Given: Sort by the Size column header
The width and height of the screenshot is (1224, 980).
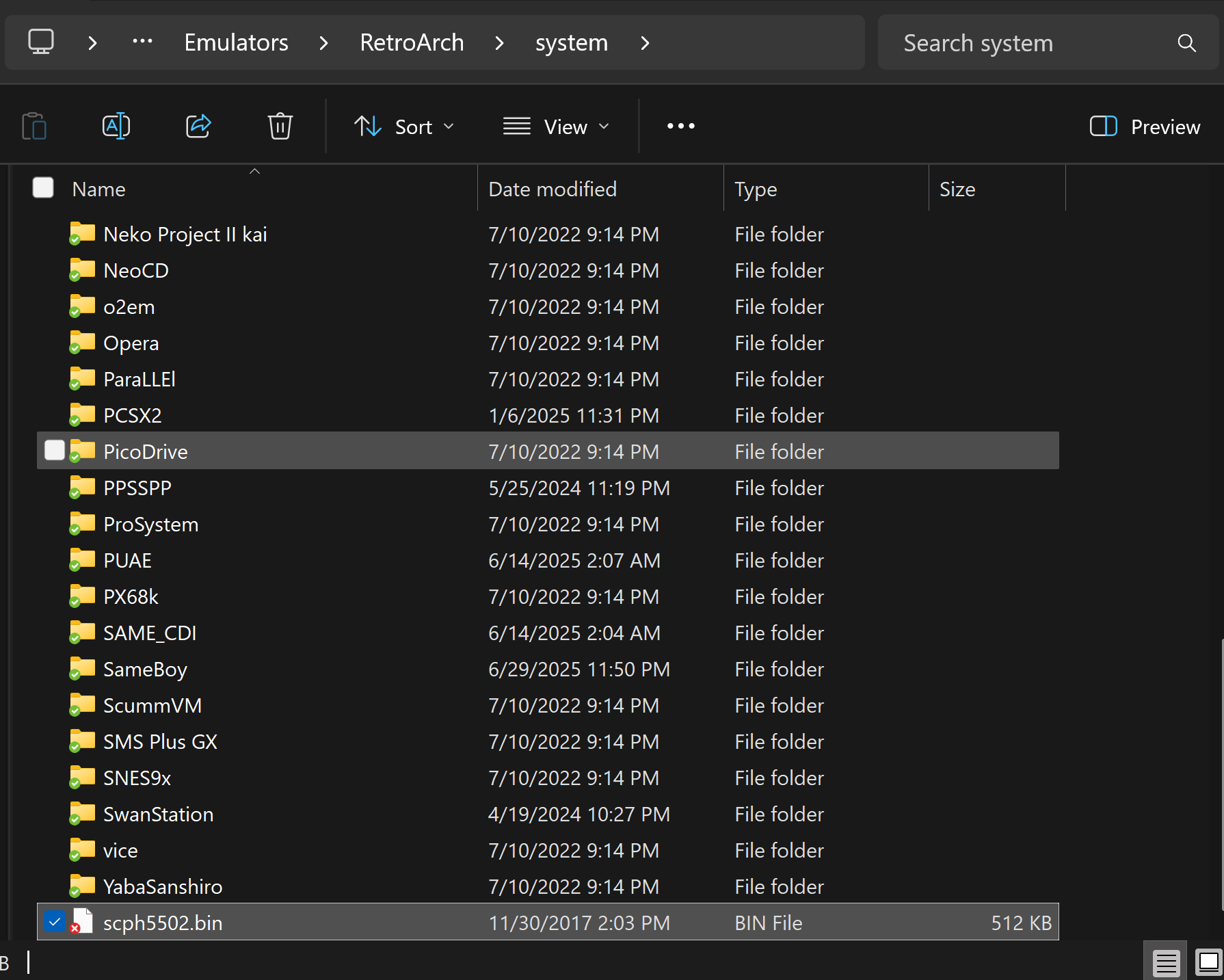Looking at the screenshot, I should (957, 189).
